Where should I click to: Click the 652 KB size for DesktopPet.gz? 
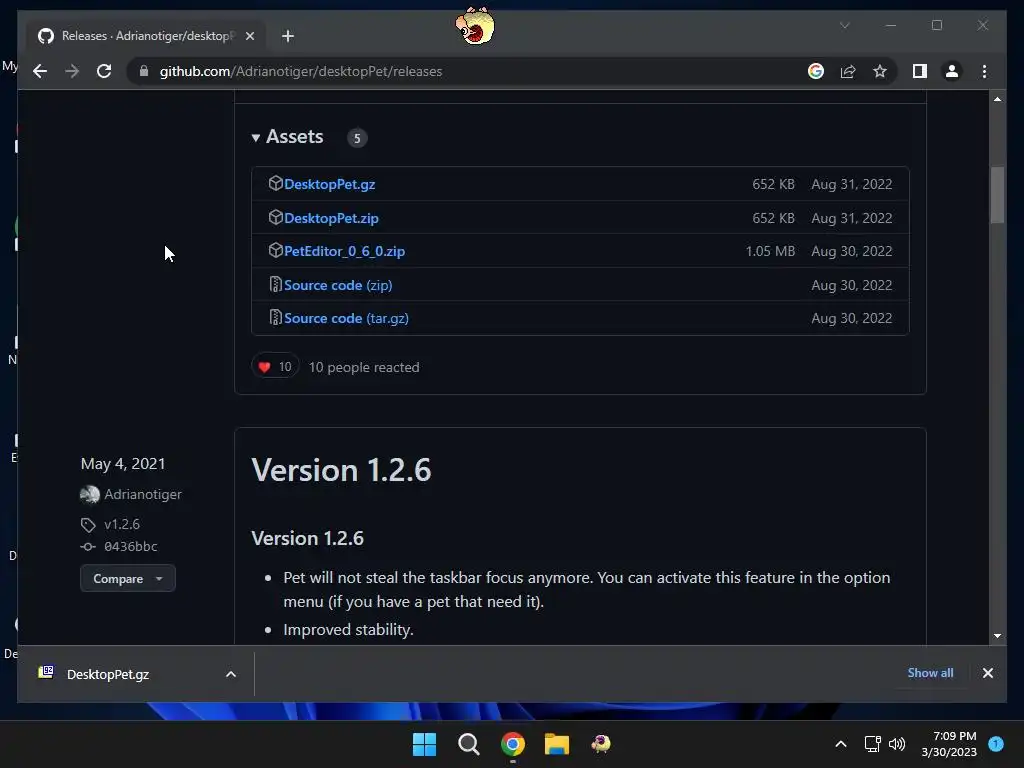773,184
